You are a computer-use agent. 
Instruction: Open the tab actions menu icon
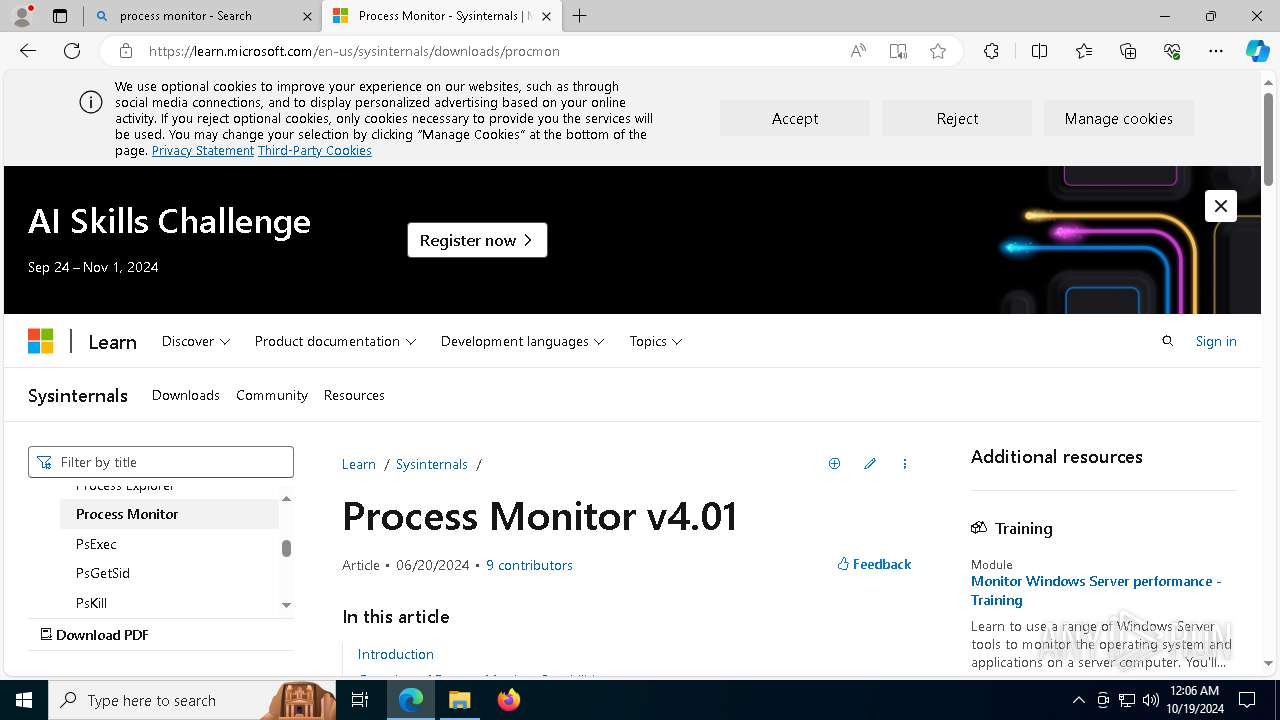(60, 16)
